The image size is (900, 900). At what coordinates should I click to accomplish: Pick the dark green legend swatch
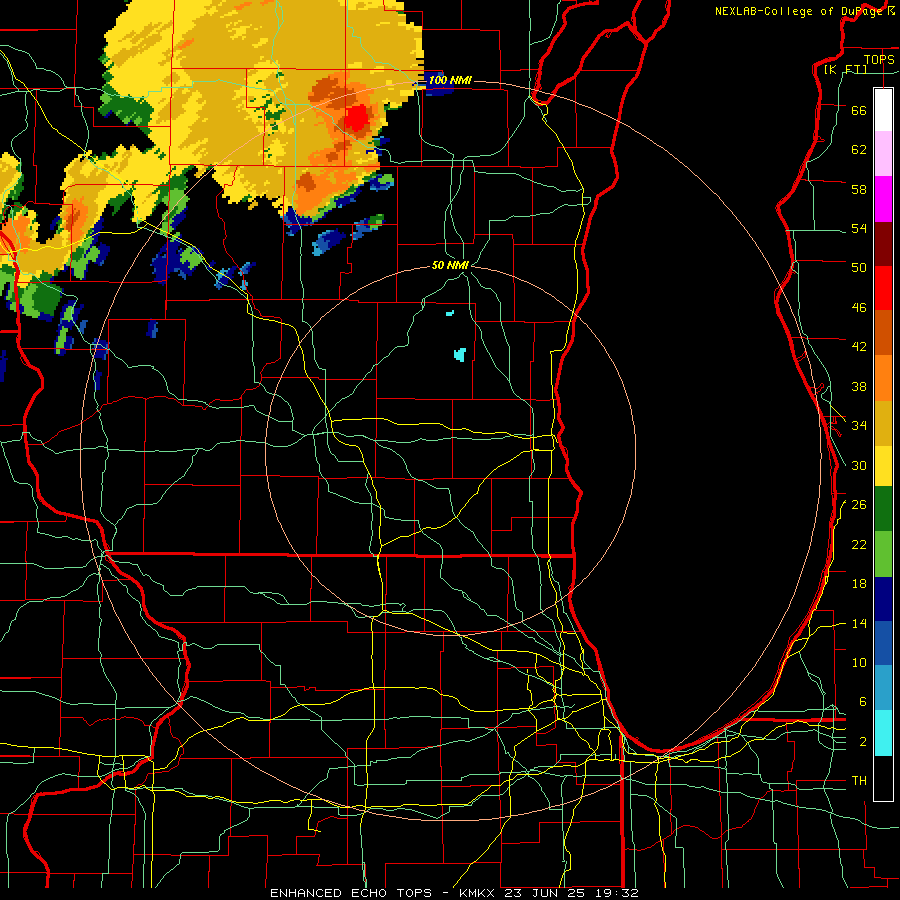pyautogui.click(x=883, y=509)
